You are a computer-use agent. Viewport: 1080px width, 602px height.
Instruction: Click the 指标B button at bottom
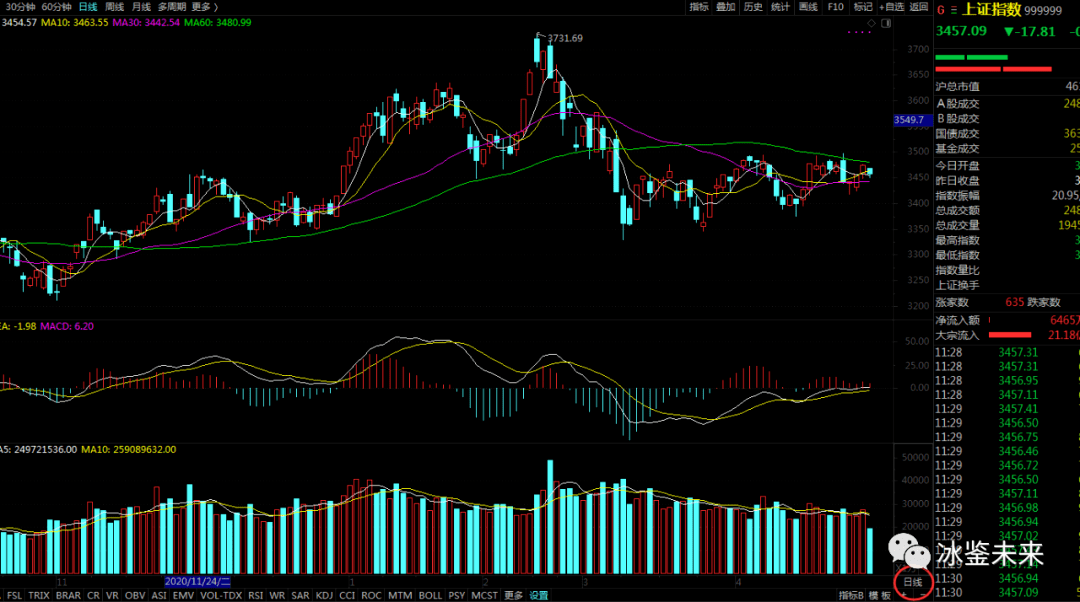point(851,595)
